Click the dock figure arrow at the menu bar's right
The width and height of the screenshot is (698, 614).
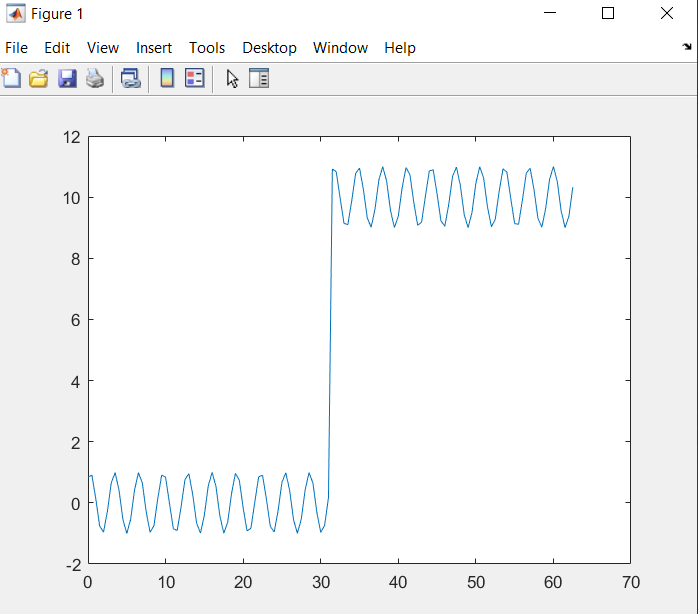(686, 47)
